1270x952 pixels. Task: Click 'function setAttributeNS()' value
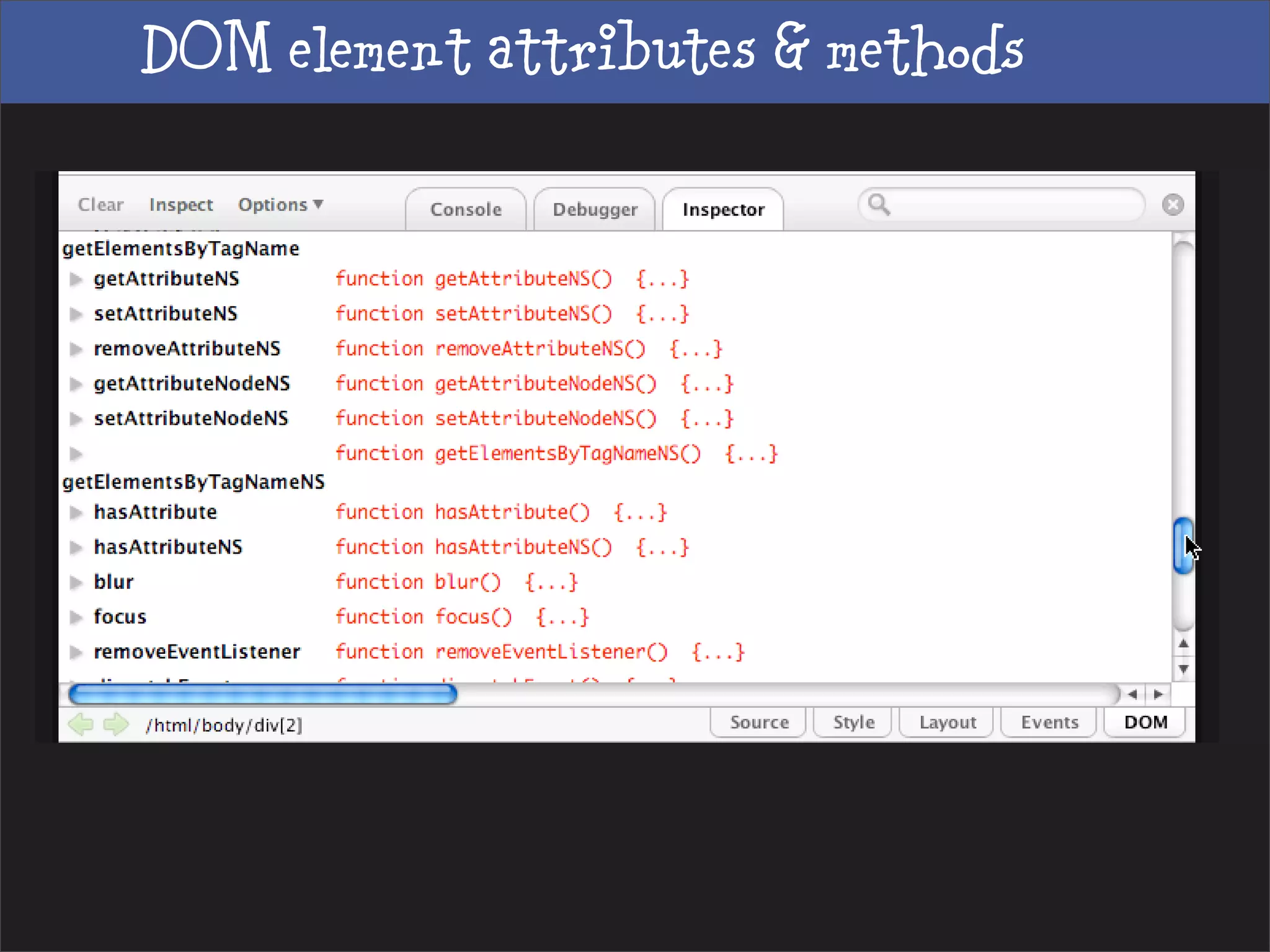click(x=512, y=314)
